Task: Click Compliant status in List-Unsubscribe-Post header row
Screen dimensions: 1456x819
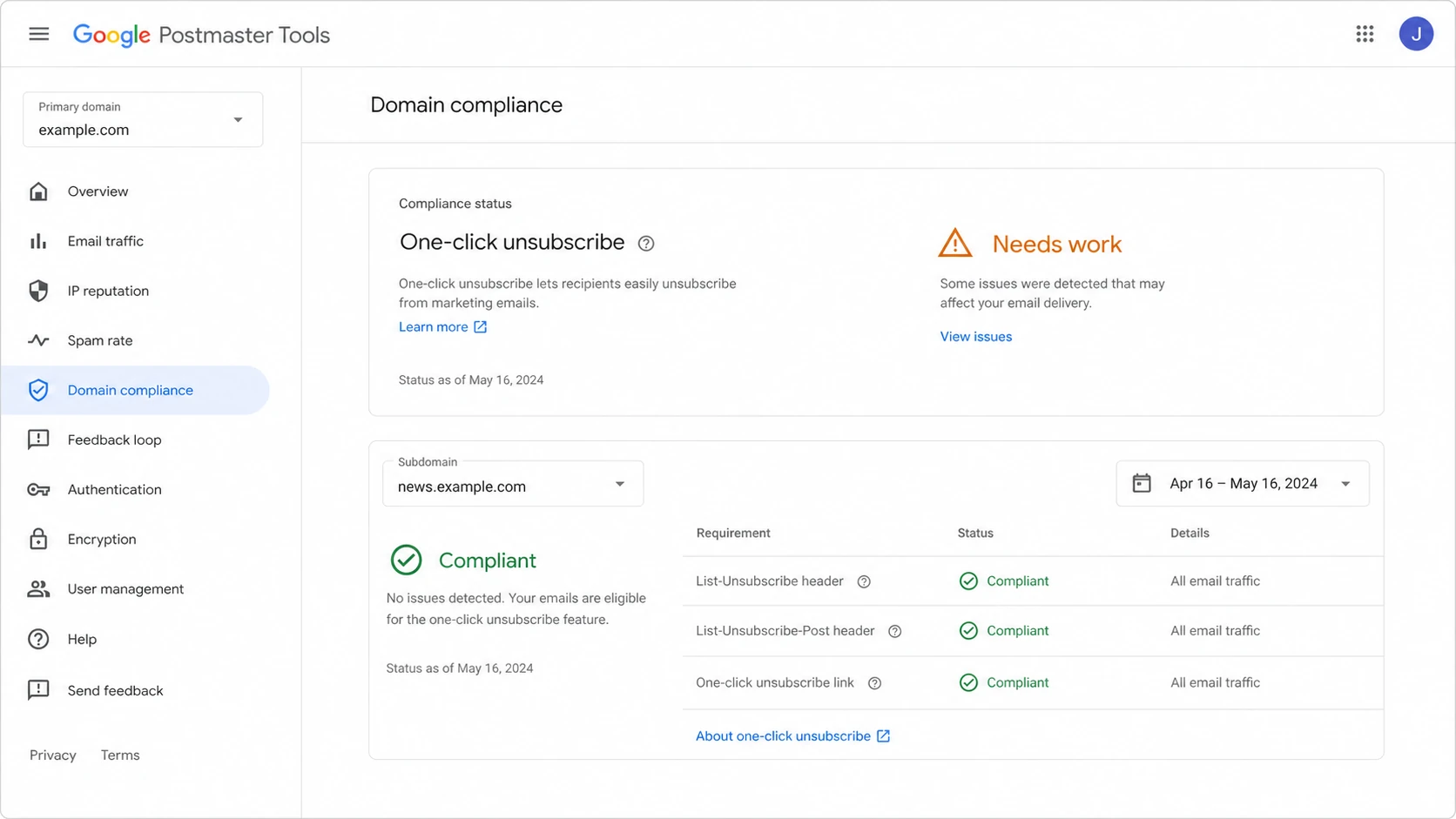Action: (x=1004, y=631)
